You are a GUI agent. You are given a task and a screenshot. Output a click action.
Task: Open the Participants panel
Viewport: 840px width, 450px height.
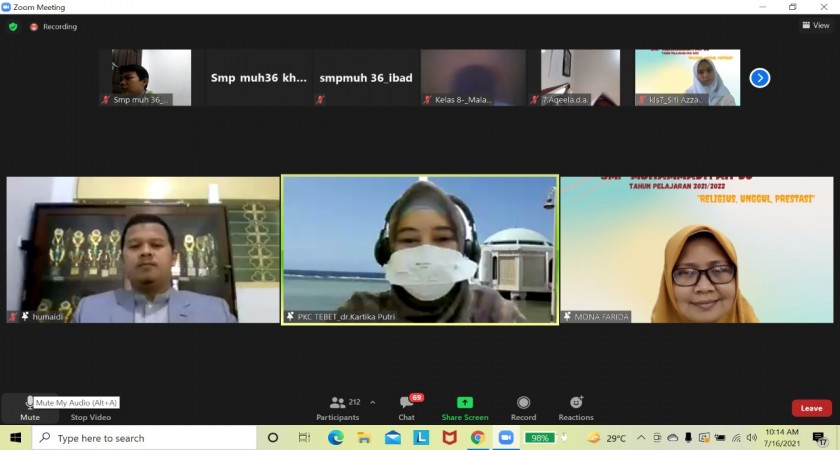click(338, 407)
